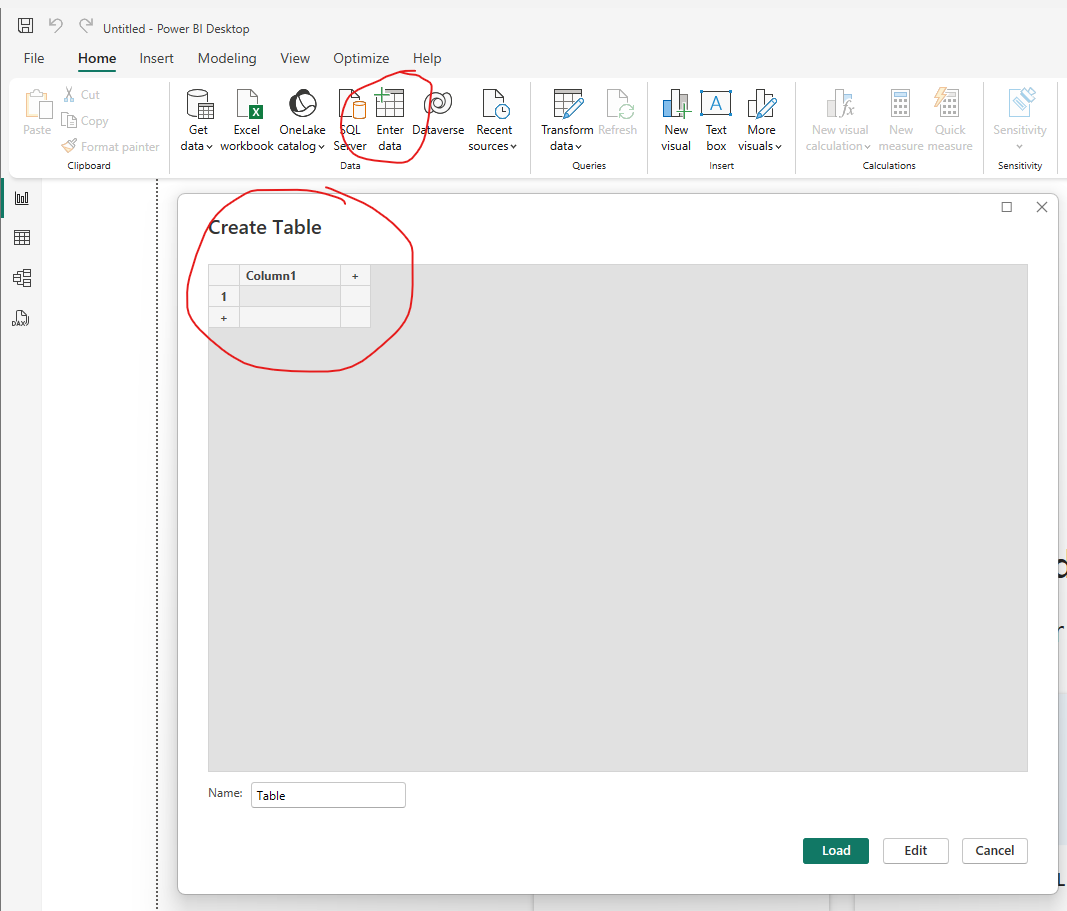Click the Edit button in dialog
1067x911 pixels.
tap(915, 851)
